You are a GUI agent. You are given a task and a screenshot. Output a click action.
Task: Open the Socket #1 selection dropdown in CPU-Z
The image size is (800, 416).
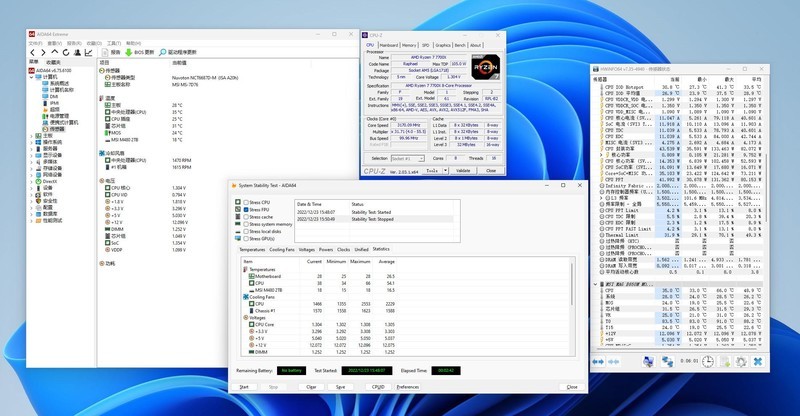tap(408, 159)
